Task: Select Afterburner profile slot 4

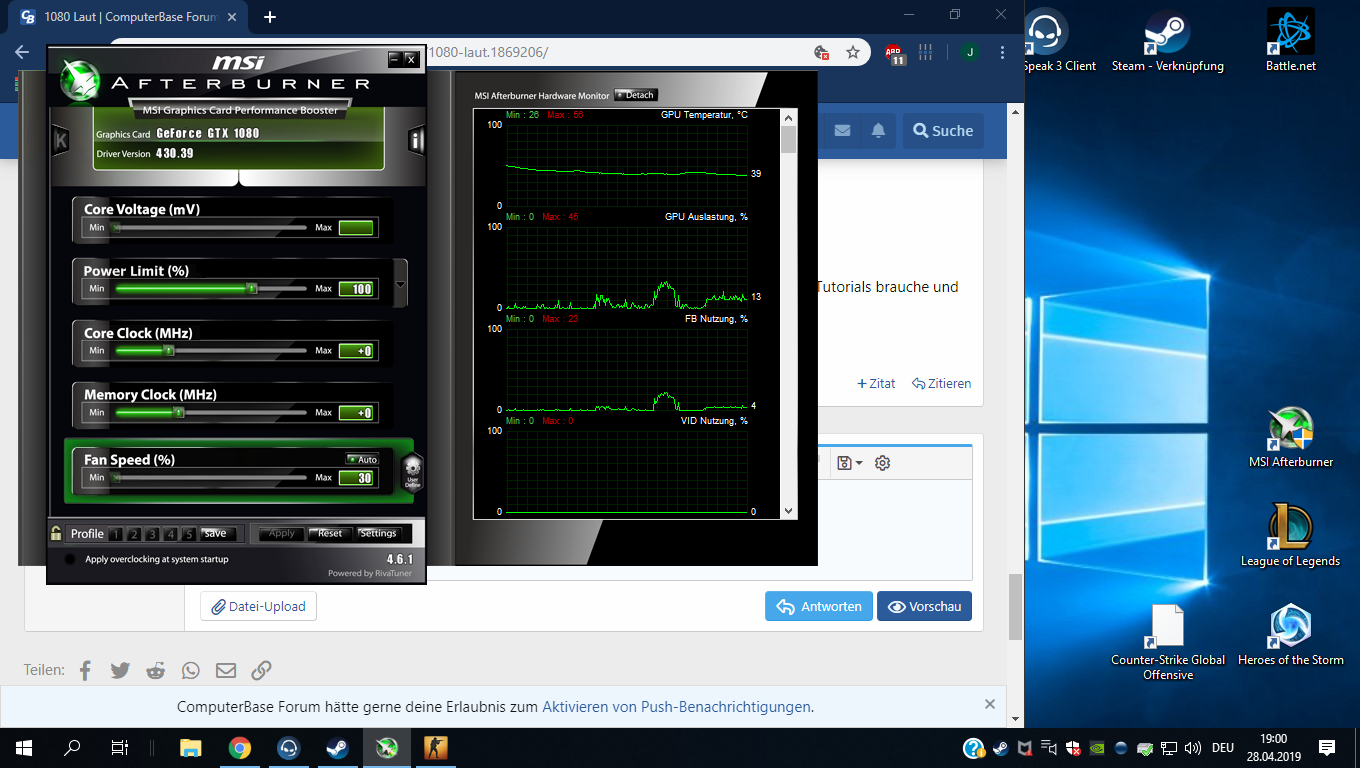Action: [171, 534]
